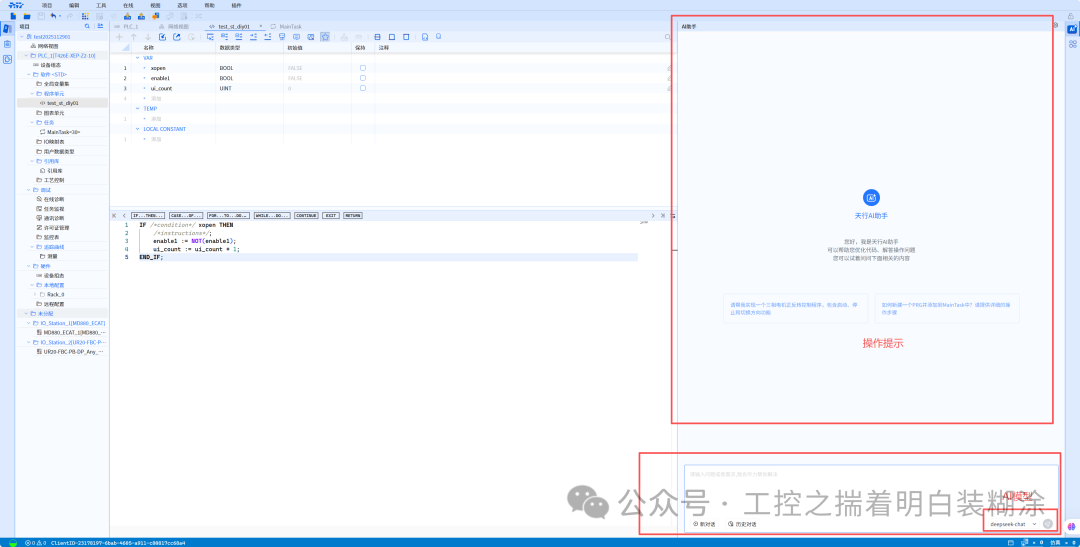
Task: Click the RETURN snippet button
Action: pyautogui.click(x=353, y=216)
